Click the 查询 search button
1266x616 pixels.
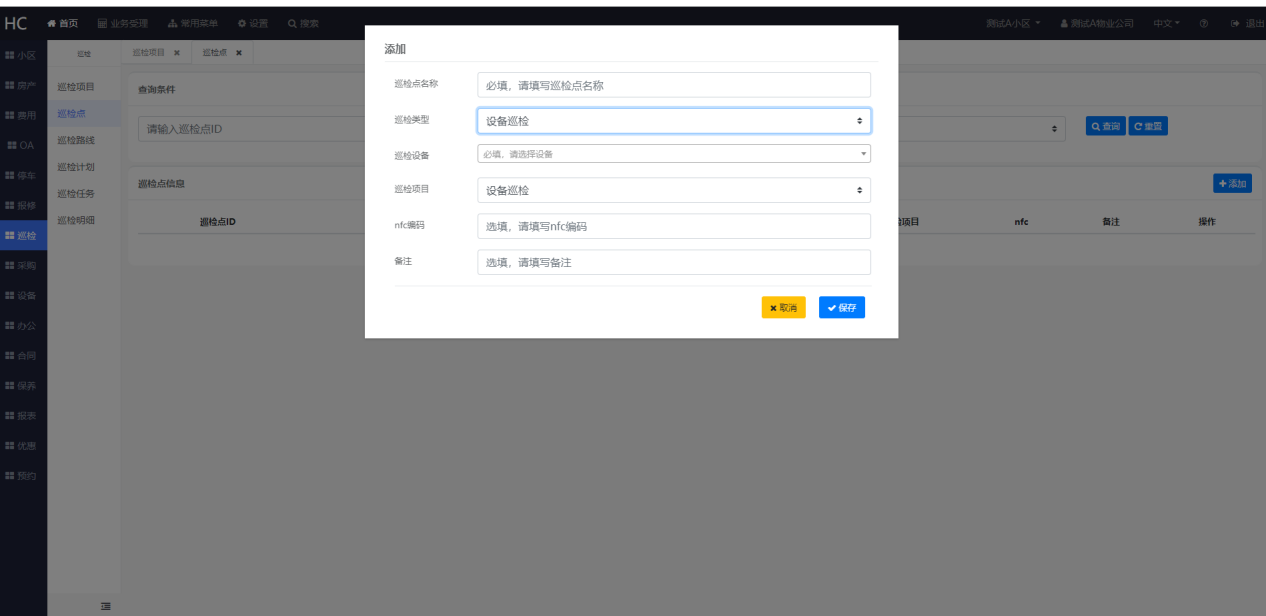1106,127
